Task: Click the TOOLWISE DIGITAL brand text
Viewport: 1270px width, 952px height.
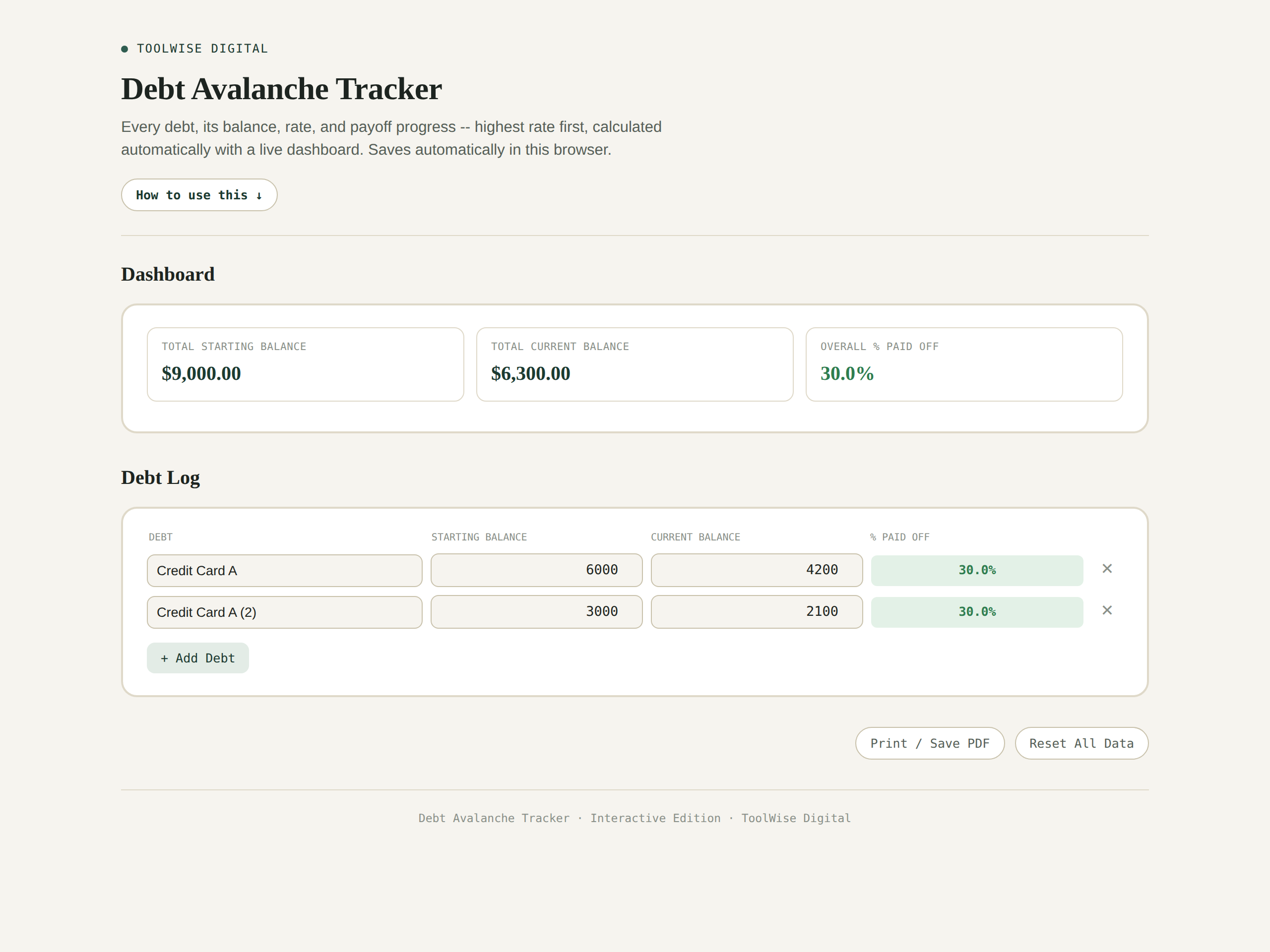Action: (202, 49)
